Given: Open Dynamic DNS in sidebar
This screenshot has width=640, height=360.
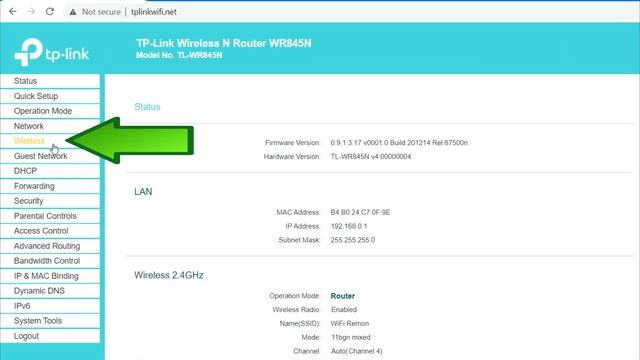Looking at the screenshot, I should pyautogui.click(x=50, y=291).
